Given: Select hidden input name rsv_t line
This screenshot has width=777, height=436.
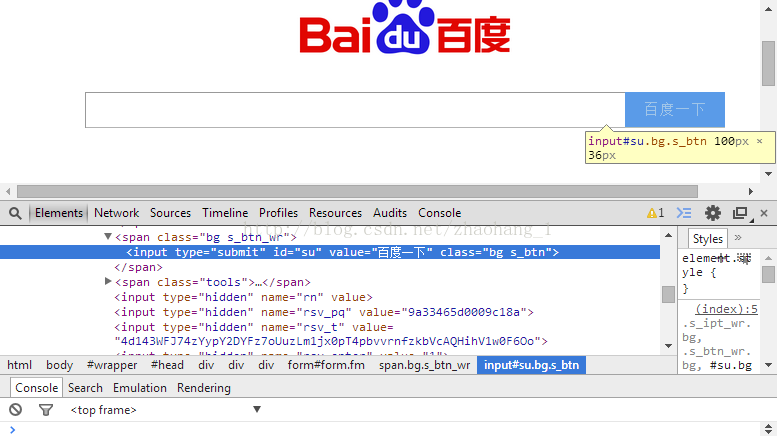Looking at the screenshot, I should click(x=331, y=334).
